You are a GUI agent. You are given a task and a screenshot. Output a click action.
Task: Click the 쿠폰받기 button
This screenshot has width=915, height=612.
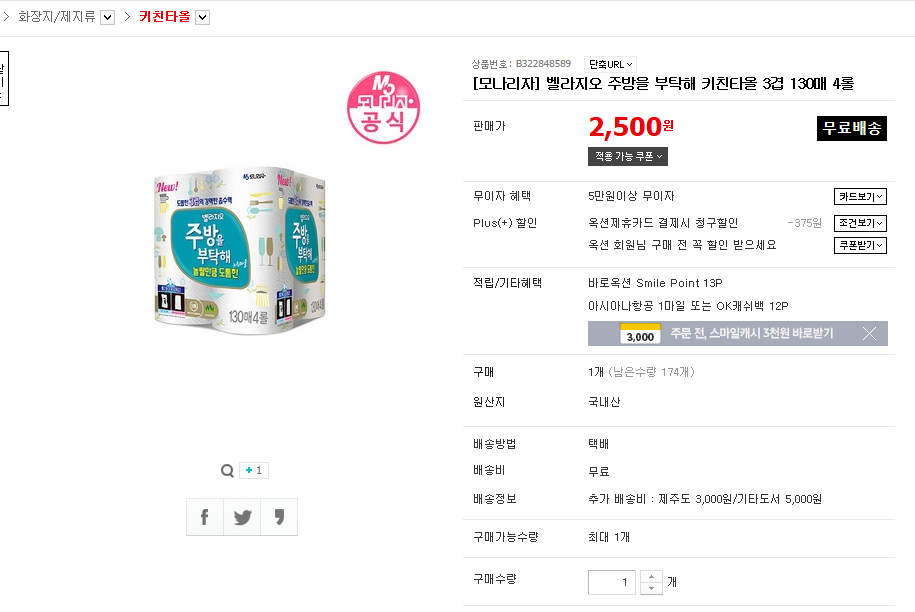860,246
